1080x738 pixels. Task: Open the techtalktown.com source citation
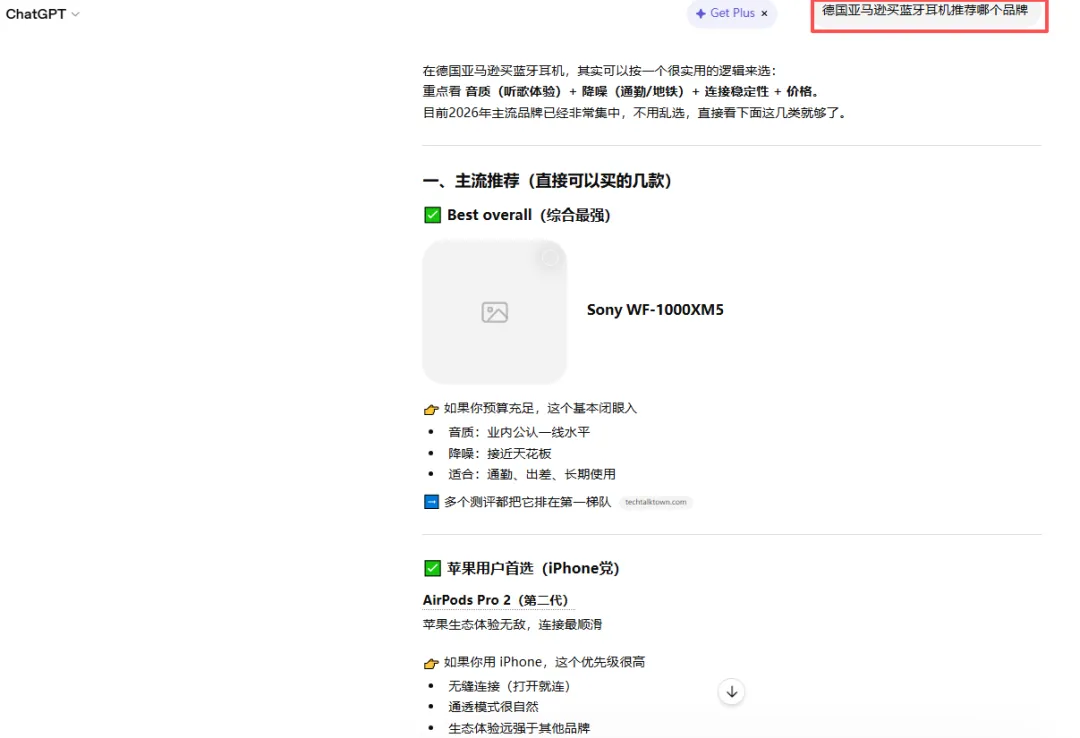[656, 502]
